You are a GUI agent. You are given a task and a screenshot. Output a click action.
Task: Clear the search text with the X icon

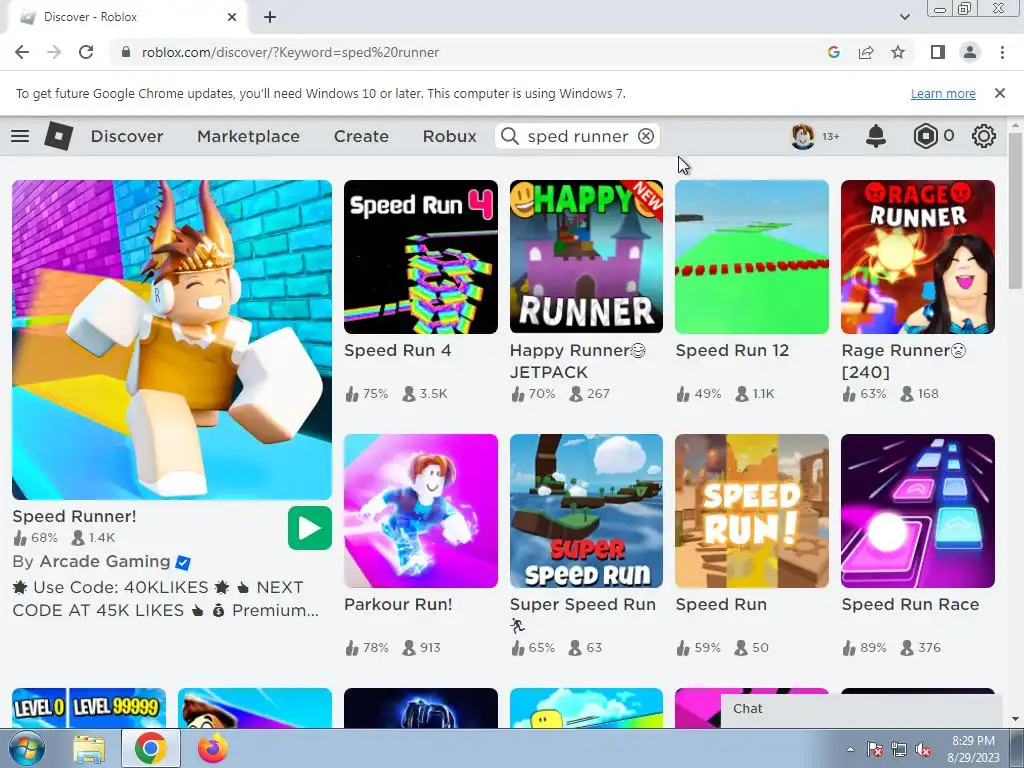pyautogui.click(x=646, y=136)
